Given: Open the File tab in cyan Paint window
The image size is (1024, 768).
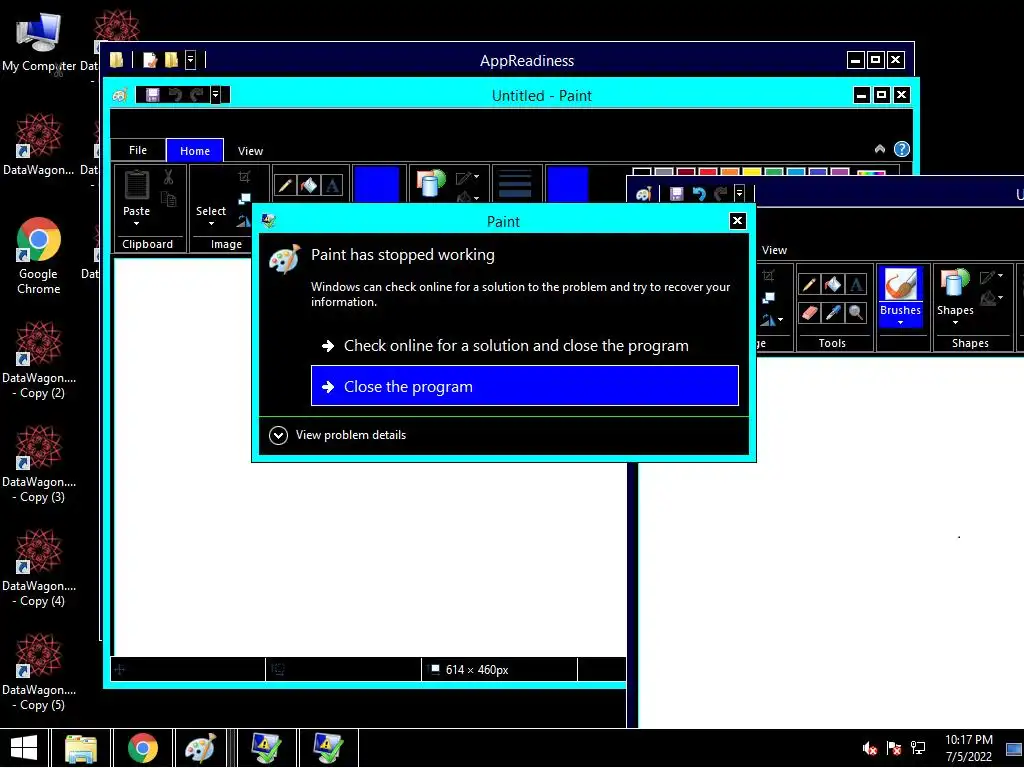Looking at the screenshot, I should [x=138, y=150].
